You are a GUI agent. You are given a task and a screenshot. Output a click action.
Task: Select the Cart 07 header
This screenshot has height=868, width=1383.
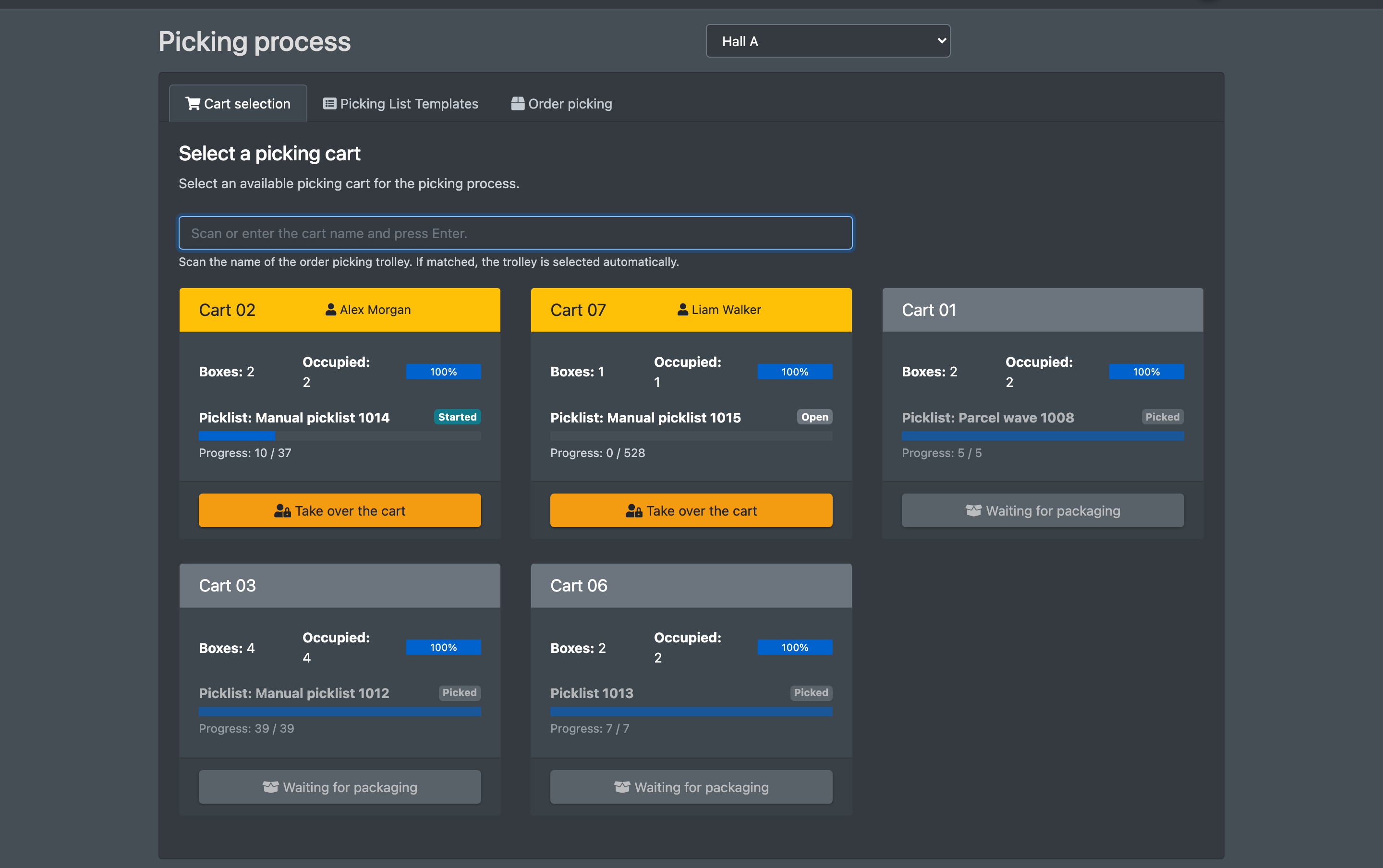point(691,310)
